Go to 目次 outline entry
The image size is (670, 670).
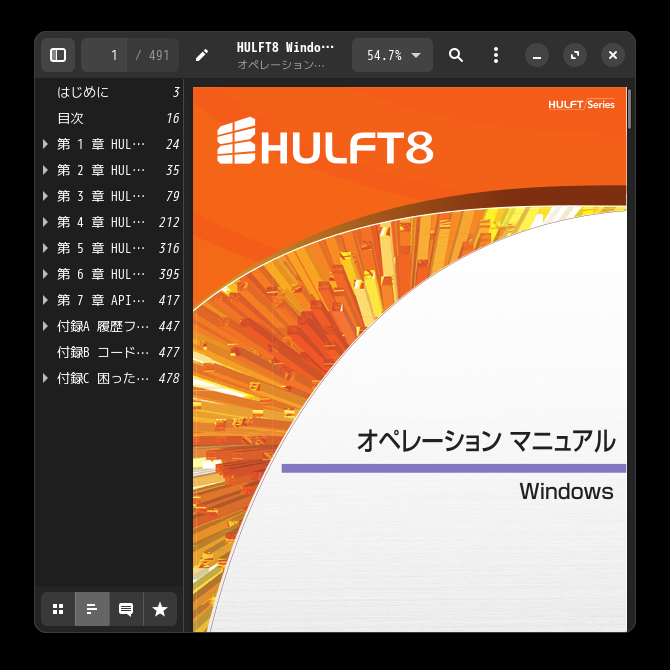(110, 118)
